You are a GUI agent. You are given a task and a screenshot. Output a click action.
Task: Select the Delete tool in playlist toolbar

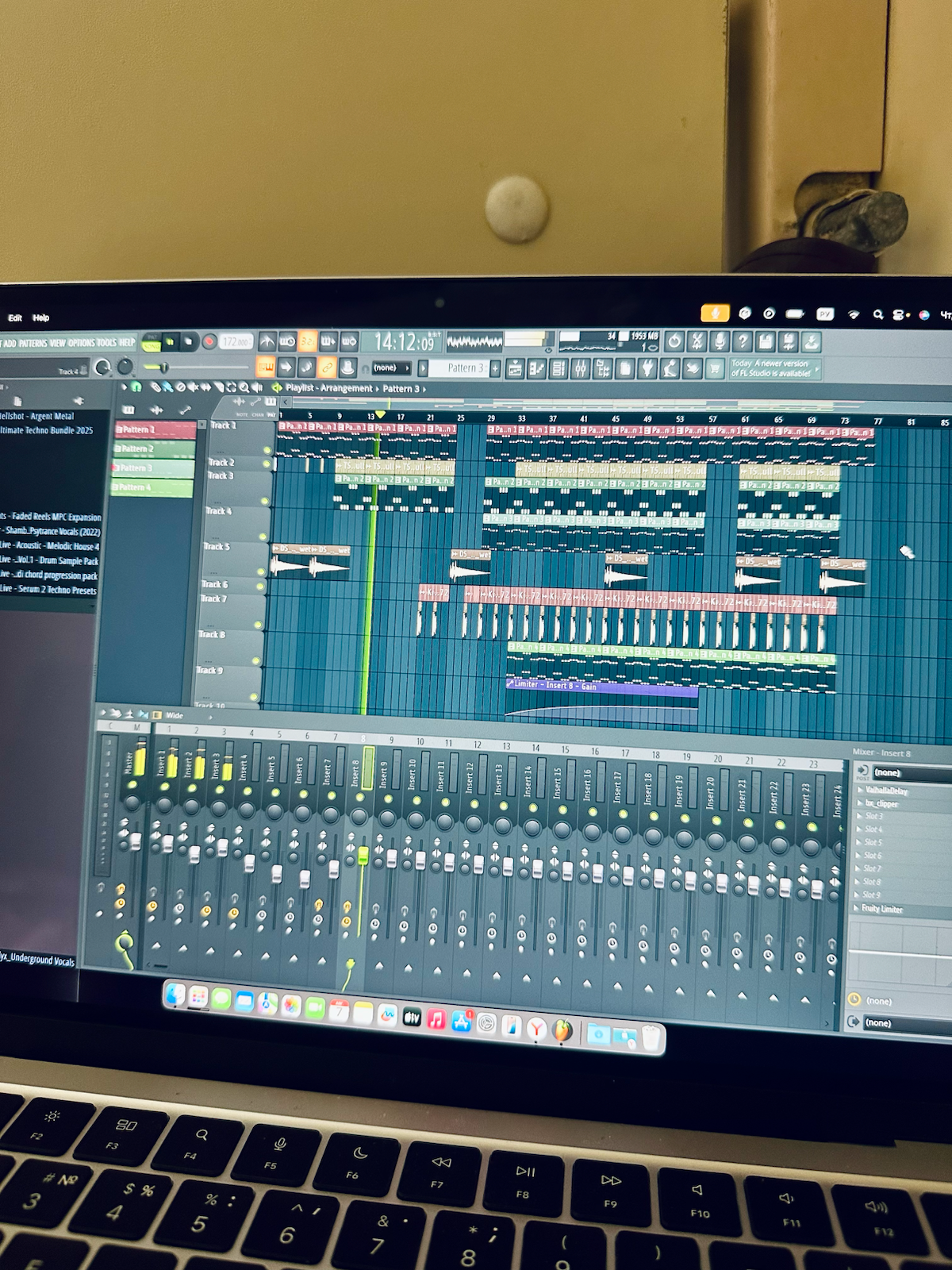[180, 388]
